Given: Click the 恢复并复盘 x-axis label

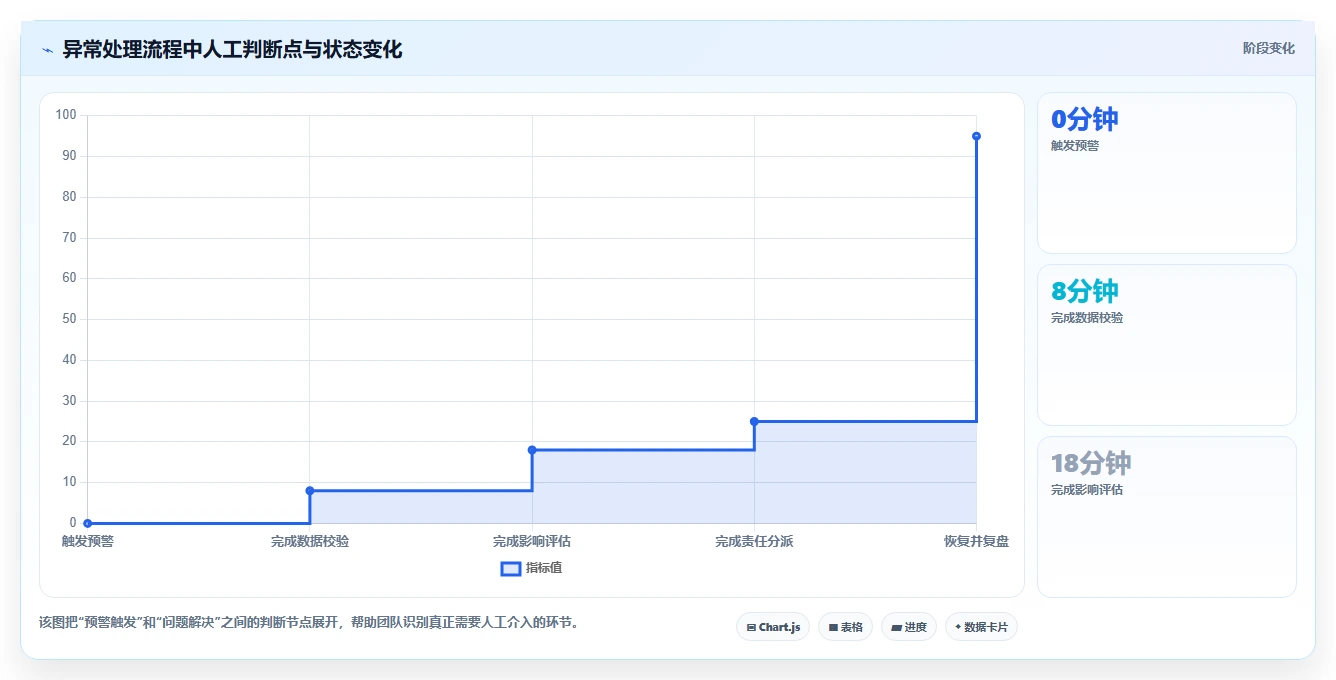Looking at the screenshot, I should coord(976,541).
